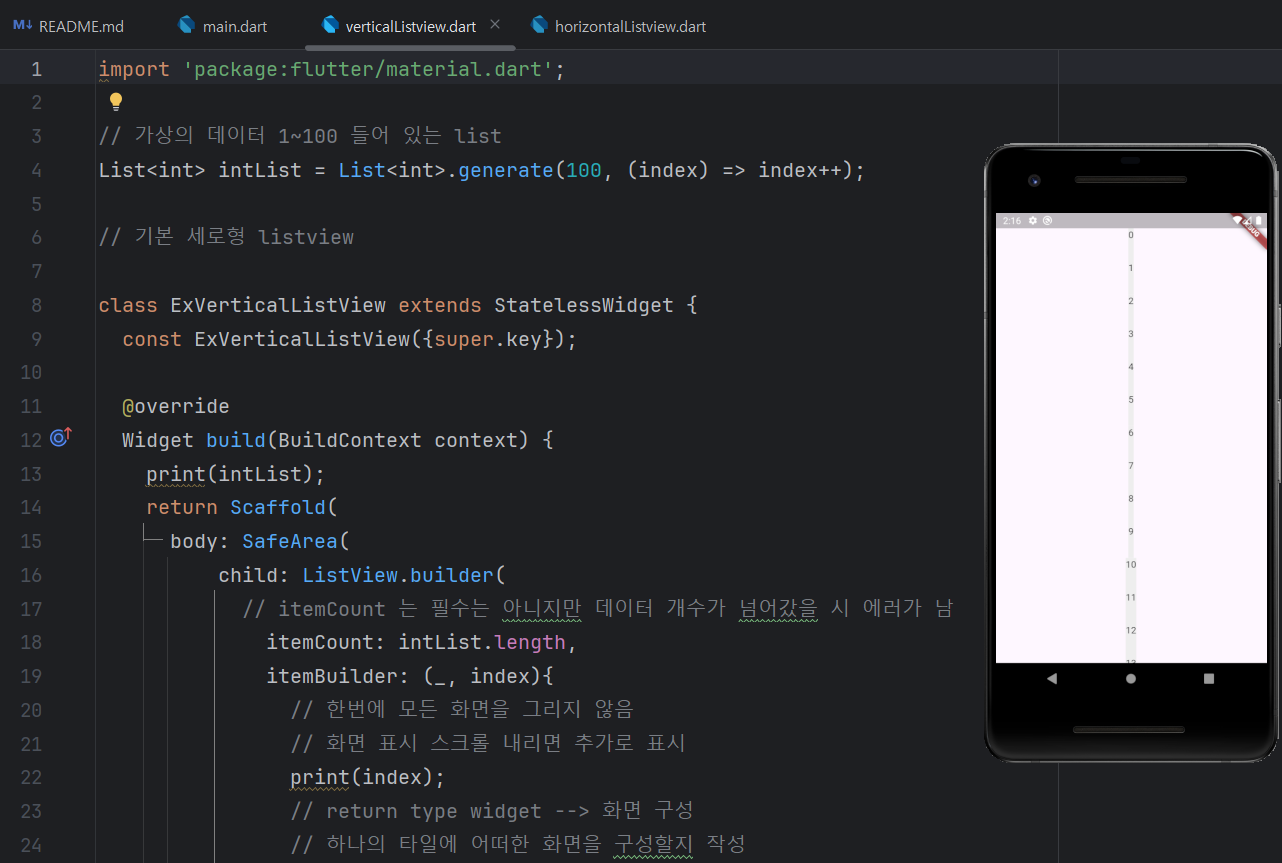Click the Markdown file icon on README.md tab
1282x863 pixels.
(x=22, y=25)
